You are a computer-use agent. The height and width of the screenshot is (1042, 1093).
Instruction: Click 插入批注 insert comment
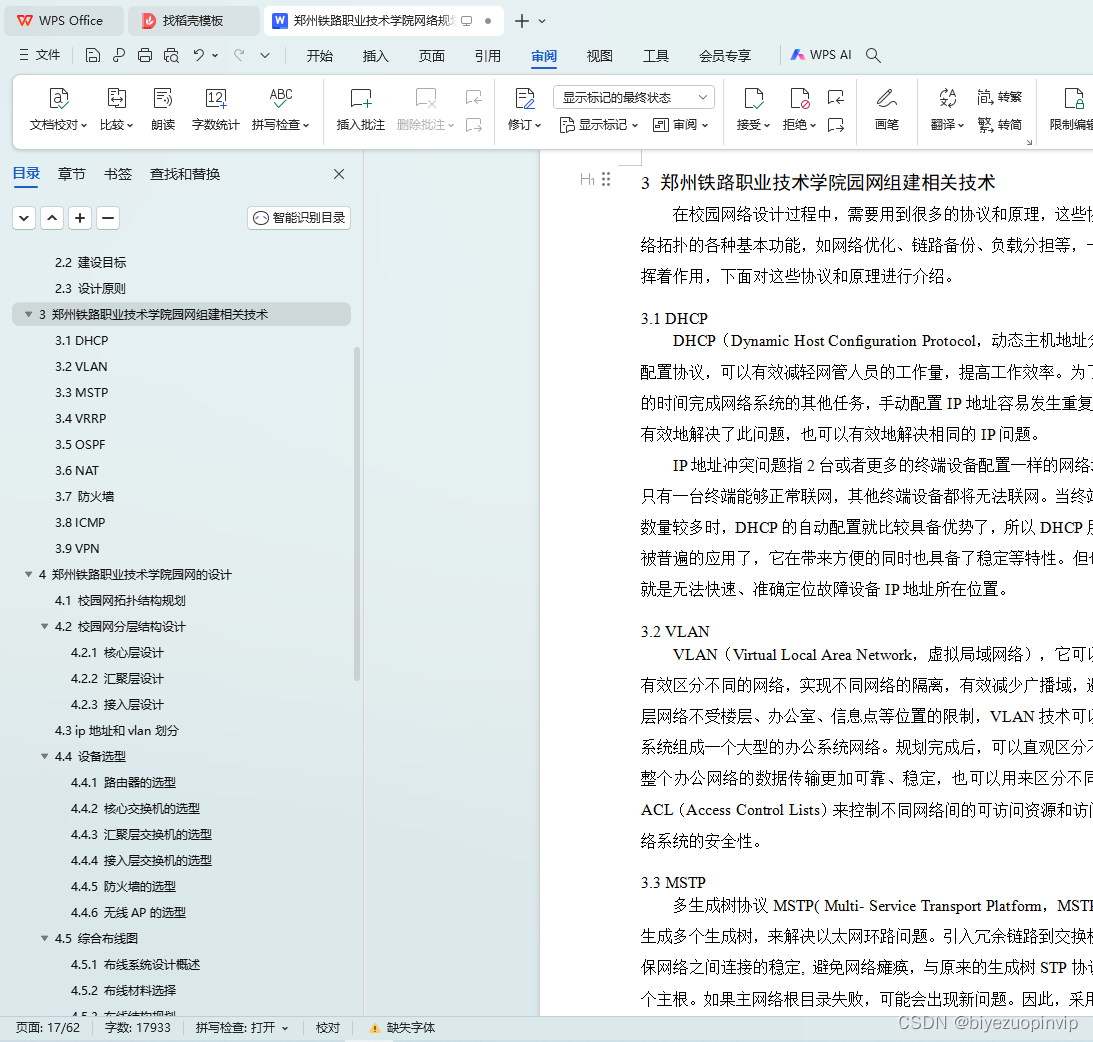tap(360, 109)
